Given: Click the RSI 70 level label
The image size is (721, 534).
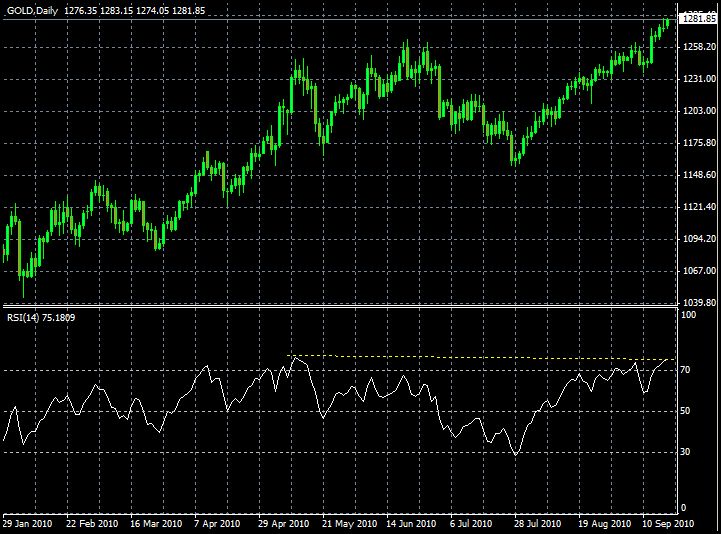Looking at the screenshot, I should click(x=686, y=370).
